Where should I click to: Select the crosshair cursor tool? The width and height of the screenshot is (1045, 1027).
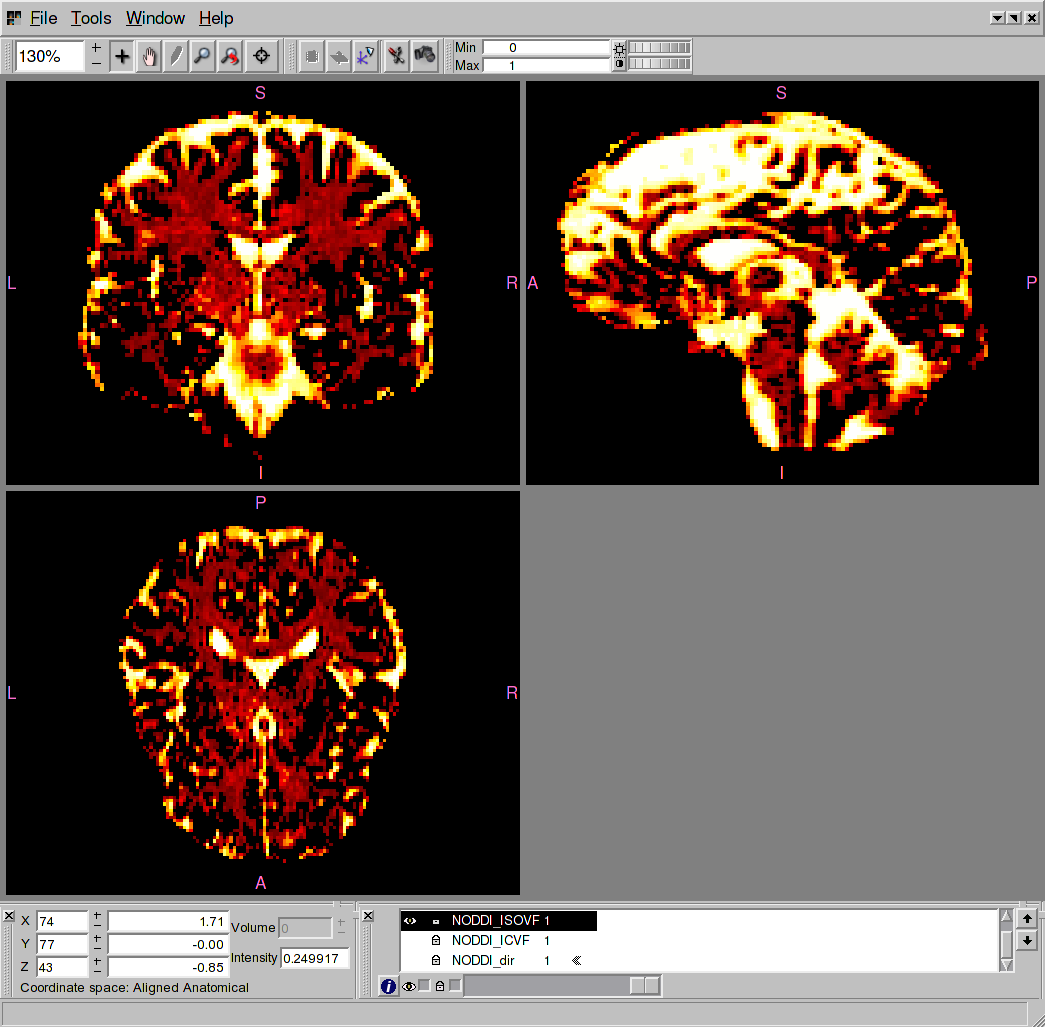click(122, 57)
